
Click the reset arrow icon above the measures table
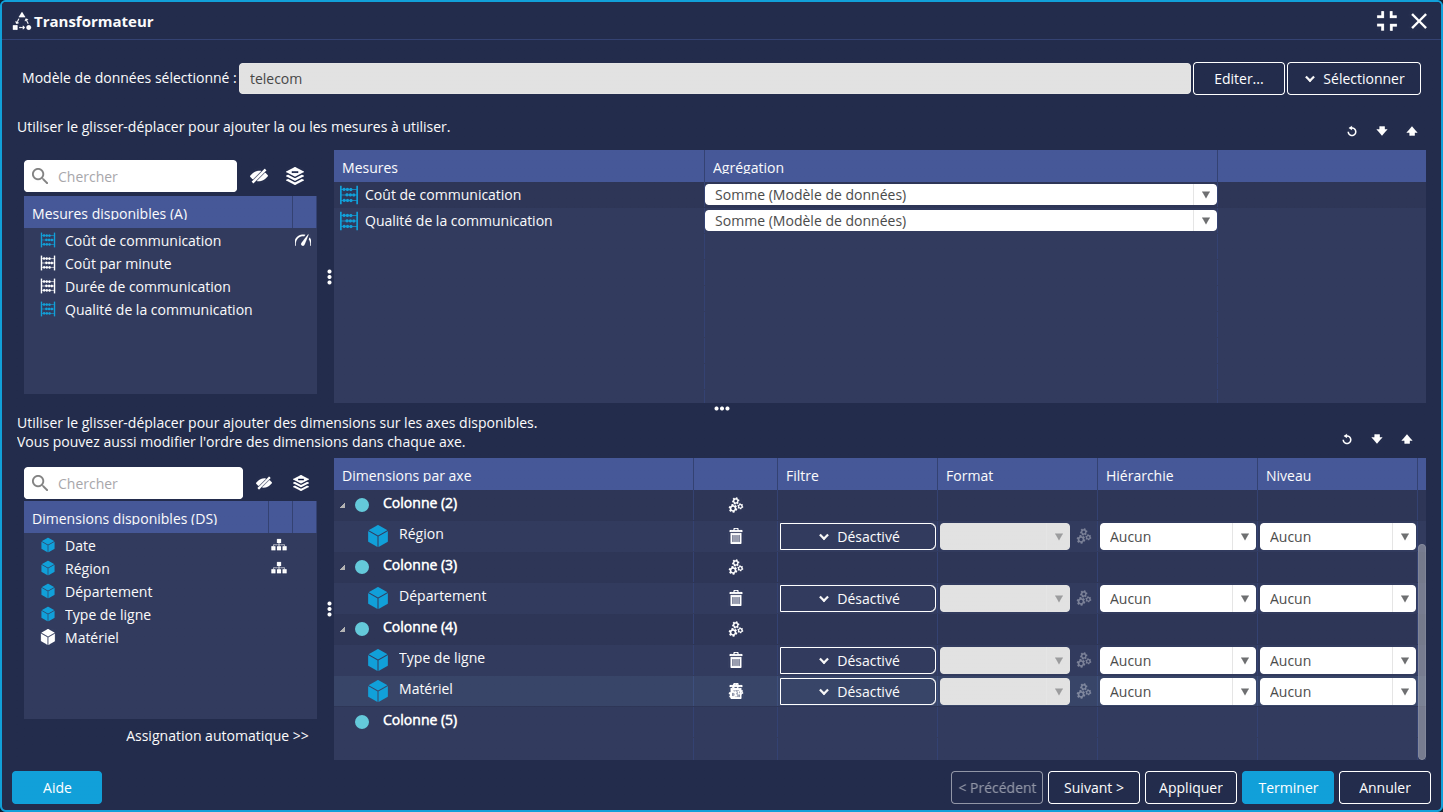tap(1352, 132)
